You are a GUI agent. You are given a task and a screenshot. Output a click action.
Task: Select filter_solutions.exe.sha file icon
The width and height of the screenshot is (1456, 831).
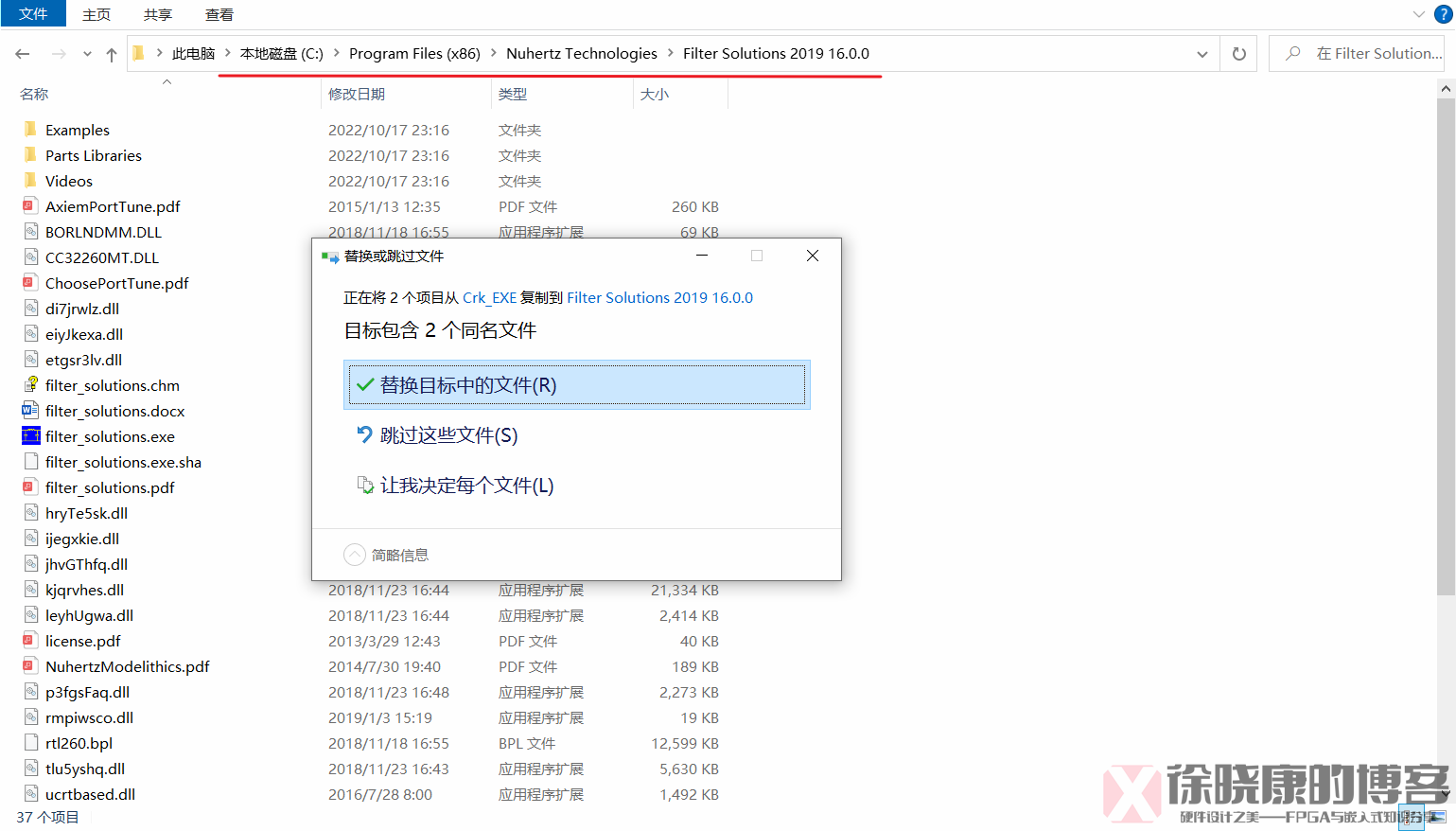30,462
